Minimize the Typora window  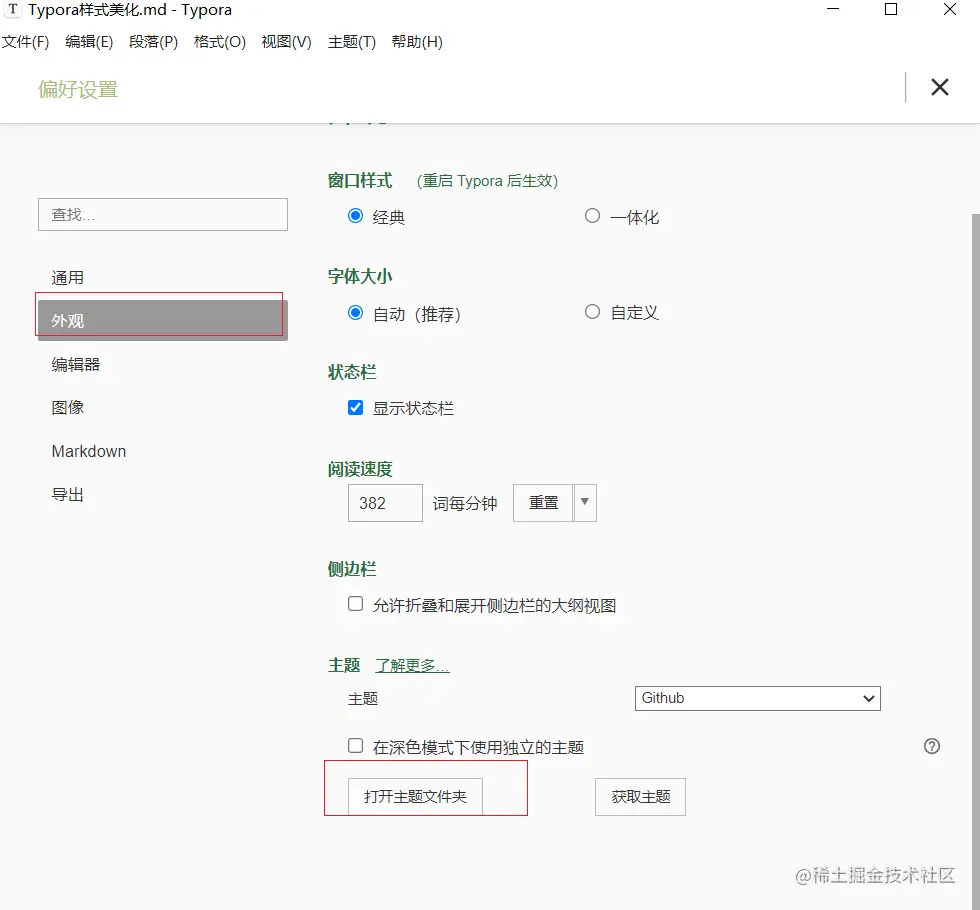tap(832, 9)
